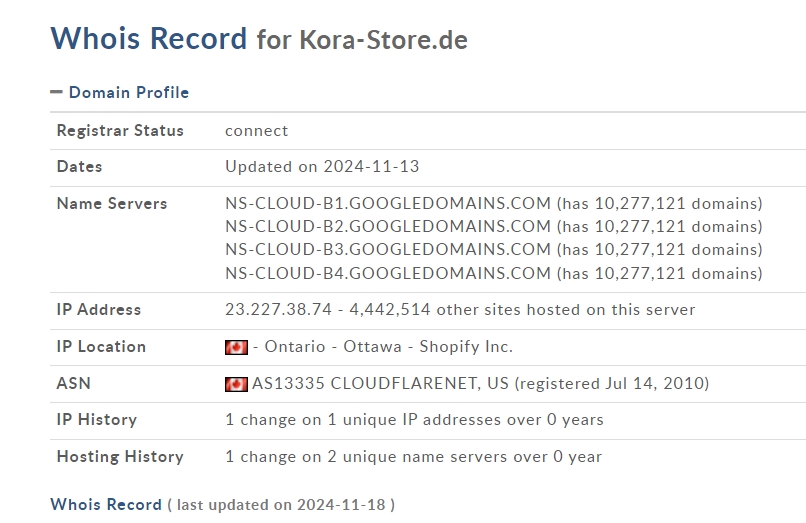
Task: Open Hosting History name server changes
Action: [x=414, y=457]
